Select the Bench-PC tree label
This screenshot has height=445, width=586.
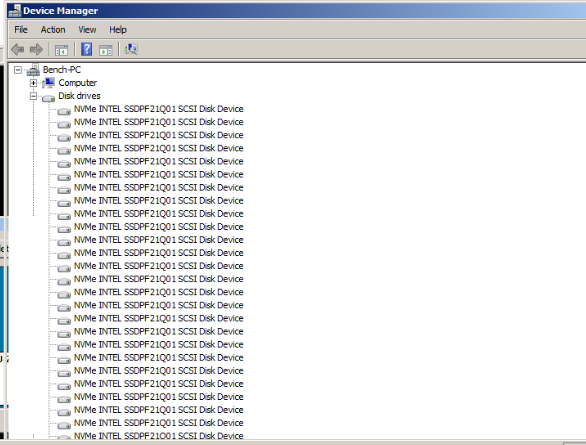coord(62,69)
